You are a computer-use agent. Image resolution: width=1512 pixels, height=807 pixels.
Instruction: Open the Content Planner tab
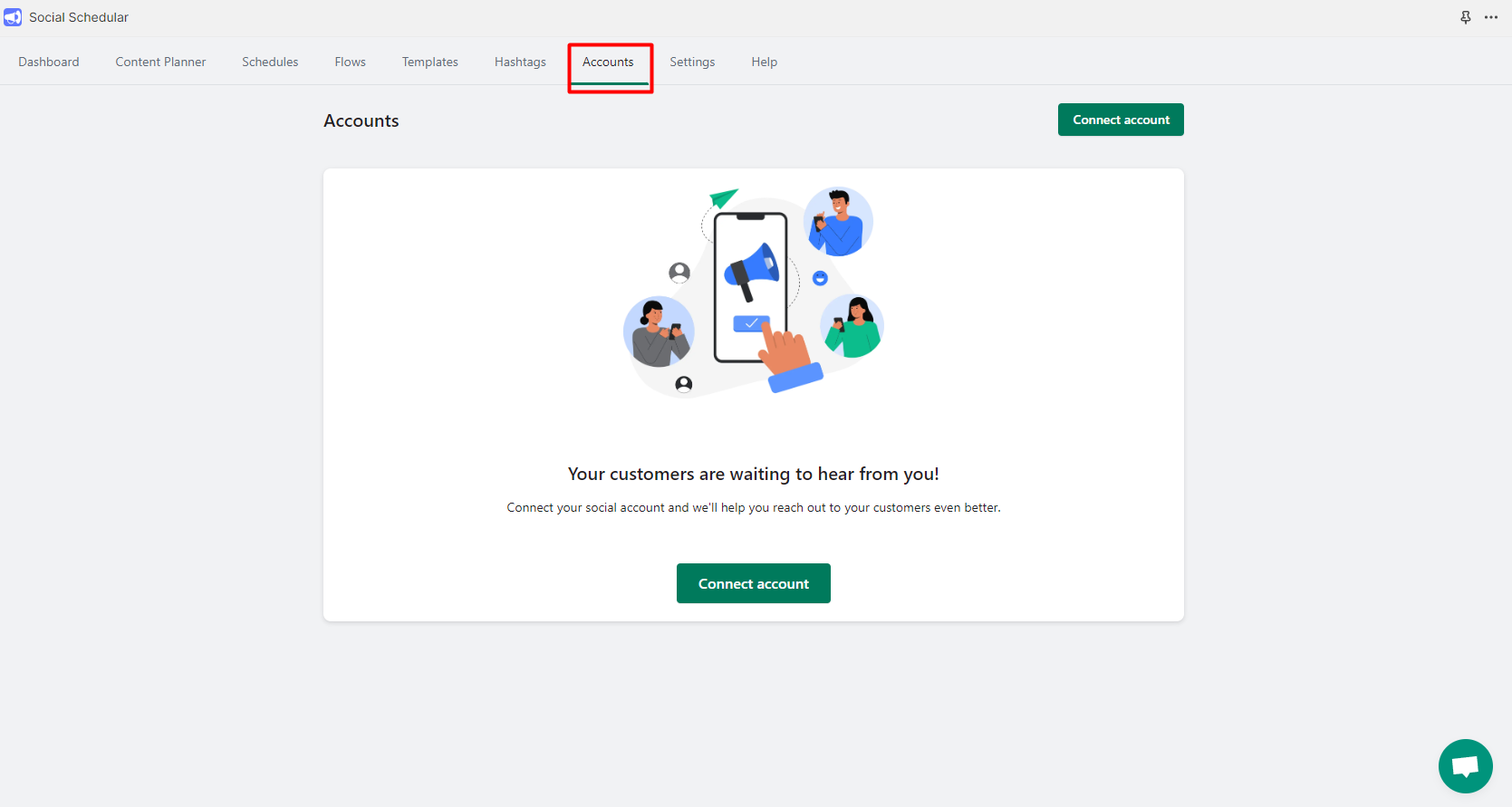tap(160, 62)
